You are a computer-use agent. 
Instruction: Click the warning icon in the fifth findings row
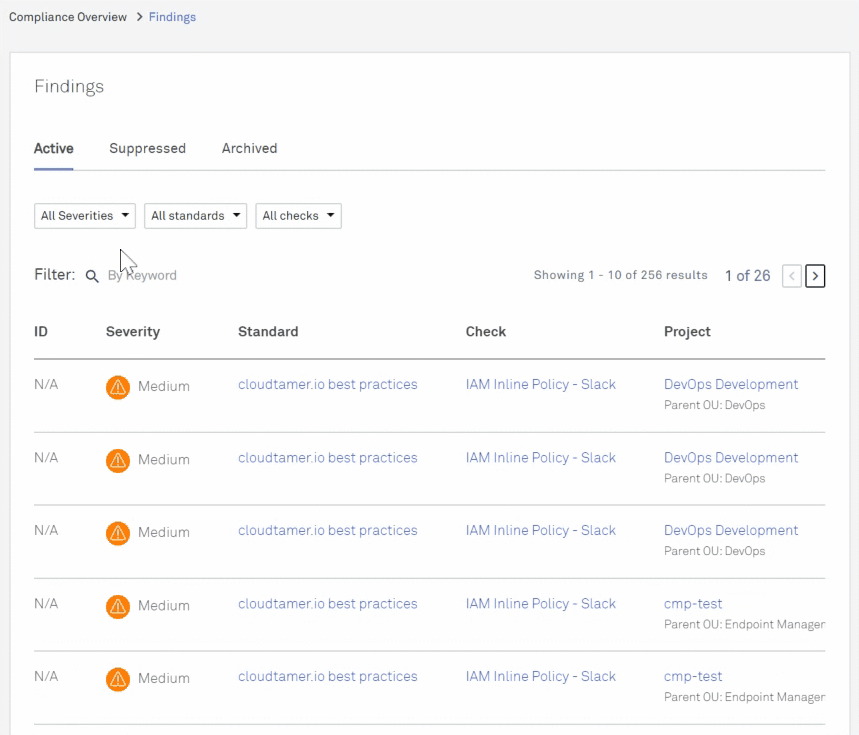coord(118,680)
